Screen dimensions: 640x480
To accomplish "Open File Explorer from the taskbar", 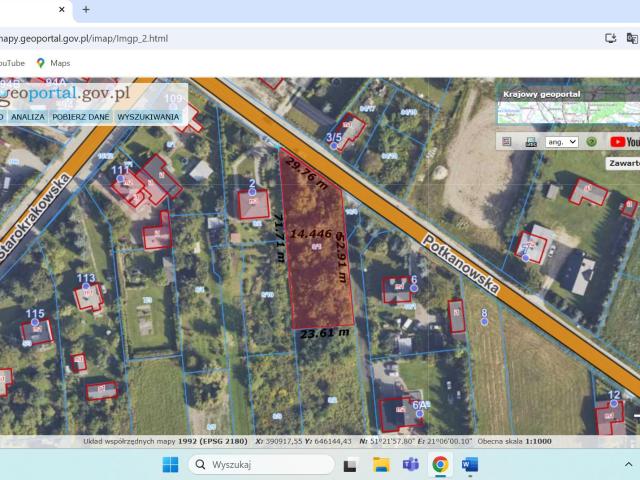I will (x=380, y=464).
